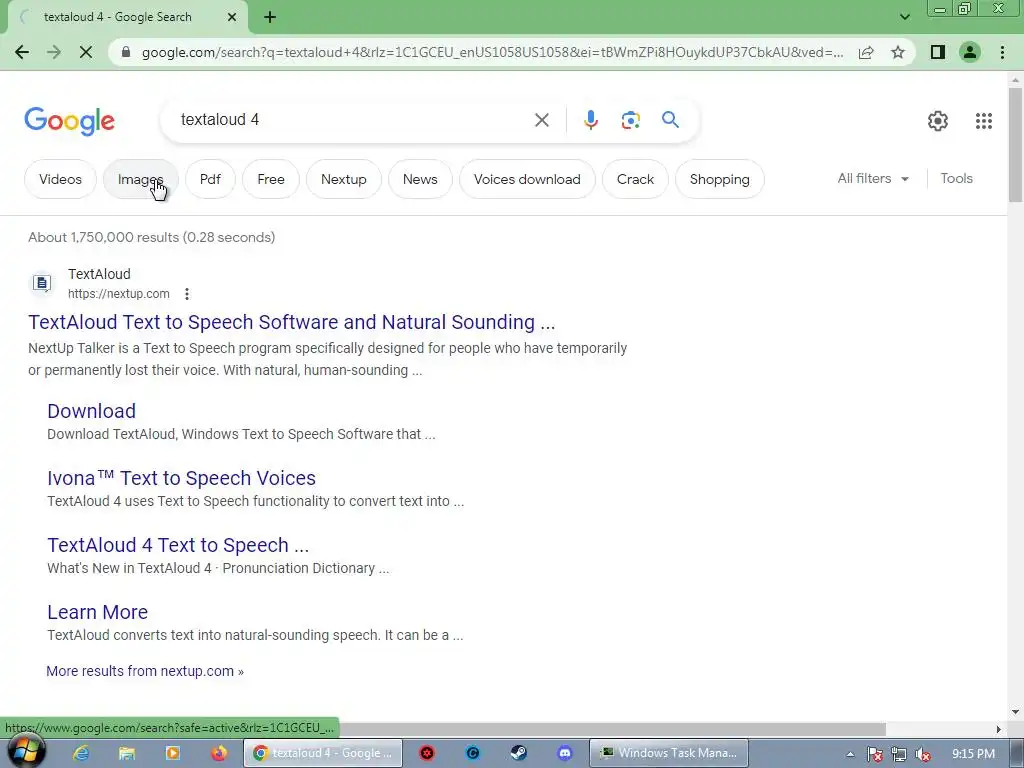Open TextAloud Text to Speech Software result
Viewport: 1024px width, 768px height.
(x=291, y=322)
